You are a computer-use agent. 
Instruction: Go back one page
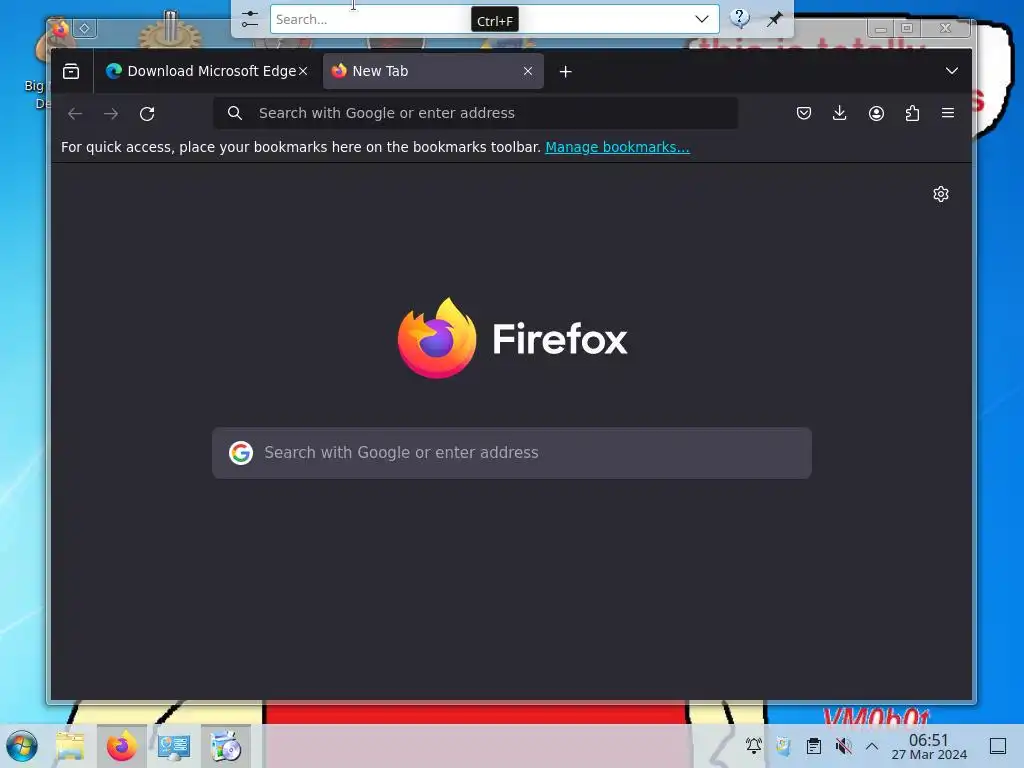(75, 114)
